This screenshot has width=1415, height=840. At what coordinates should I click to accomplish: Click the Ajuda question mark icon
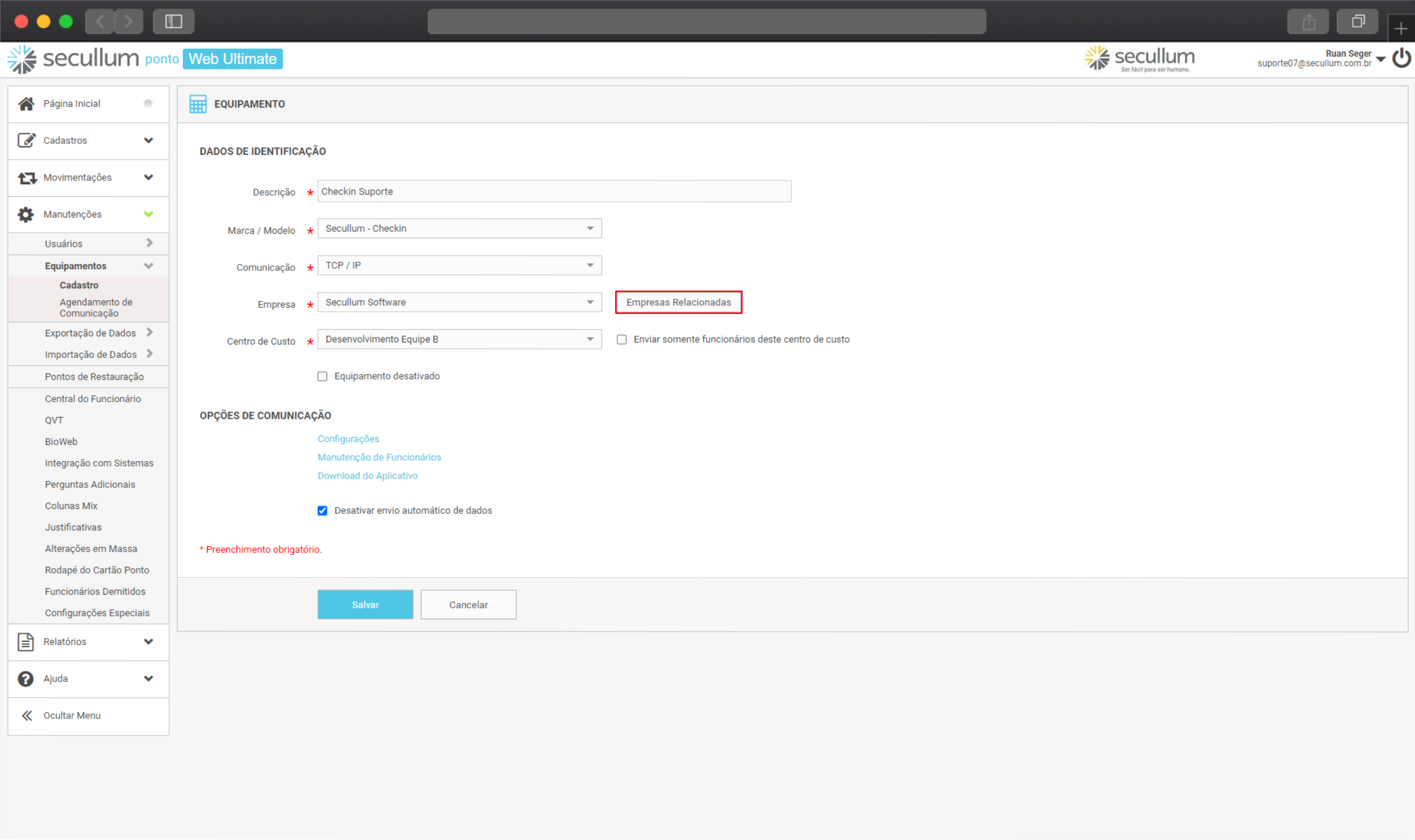point(26,679)
